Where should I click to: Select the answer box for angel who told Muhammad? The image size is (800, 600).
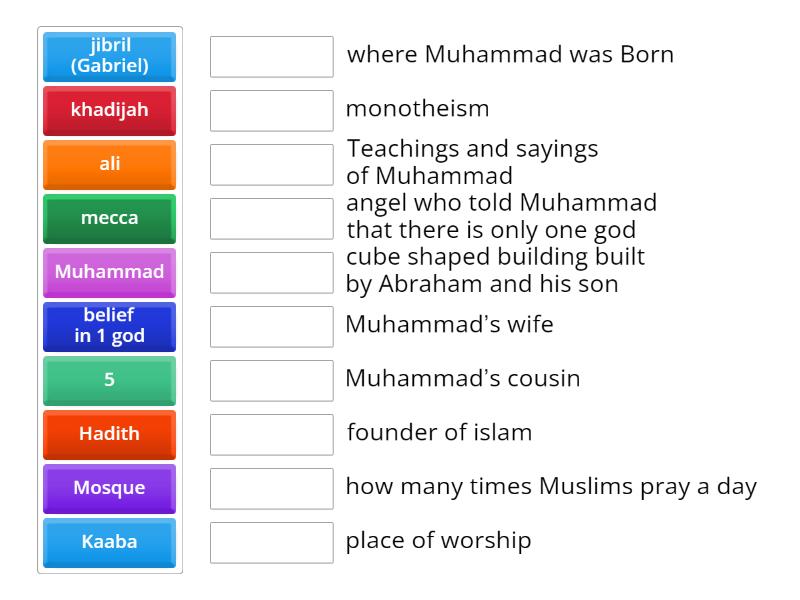(x=272, y=219)
